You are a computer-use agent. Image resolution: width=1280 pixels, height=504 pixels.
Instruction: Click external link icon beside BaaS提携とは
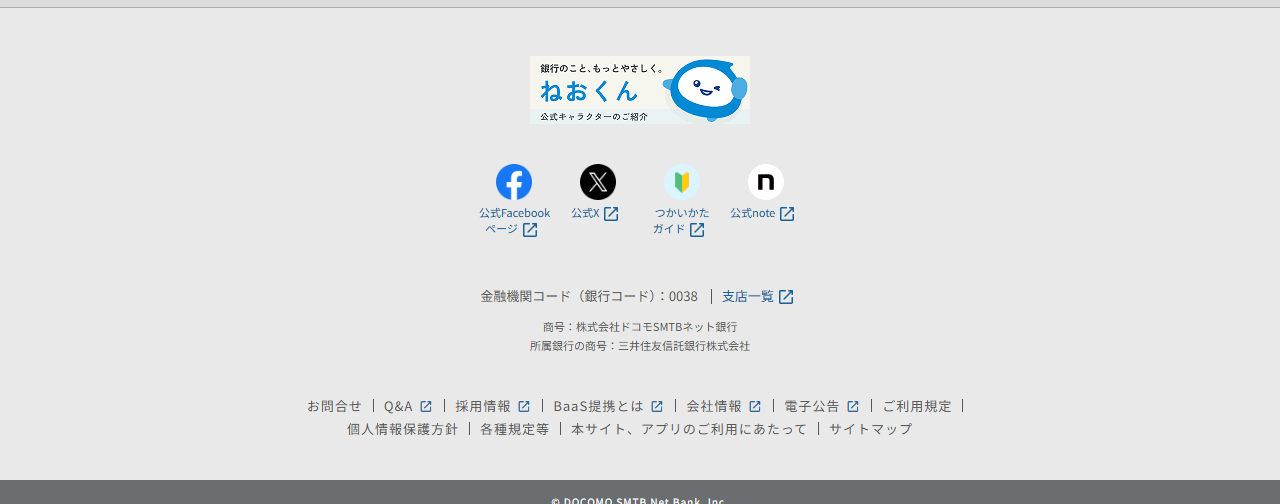click(x=657, y=407)
